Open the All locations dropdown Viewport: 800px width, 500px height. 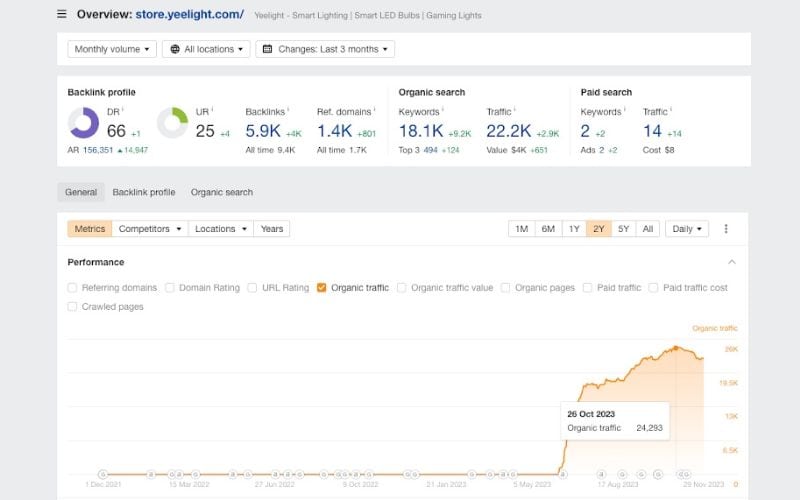pos(206,49)
